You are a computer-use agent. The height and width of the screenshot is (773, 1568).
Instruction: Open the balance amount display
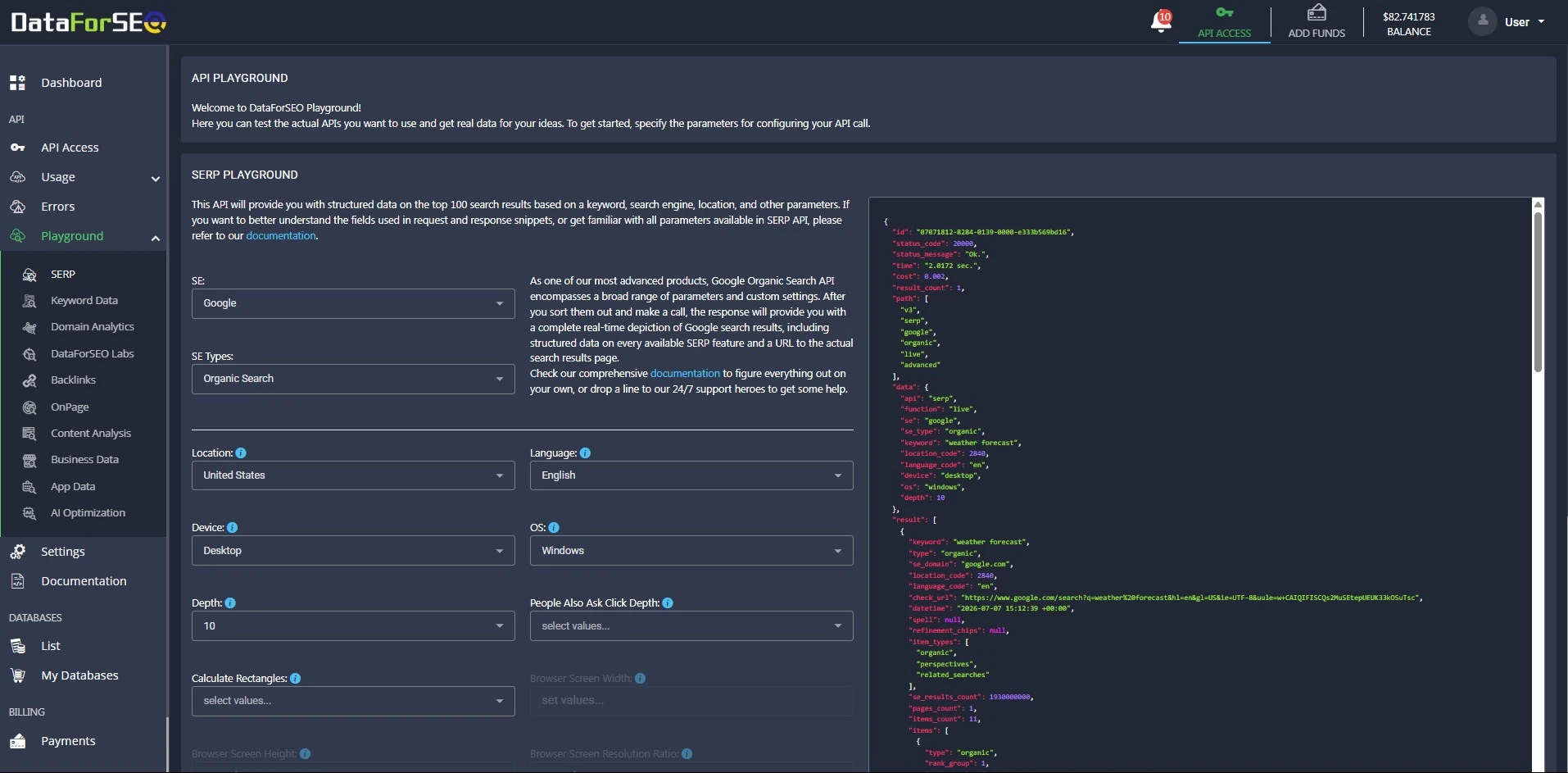coord(1408,24)
